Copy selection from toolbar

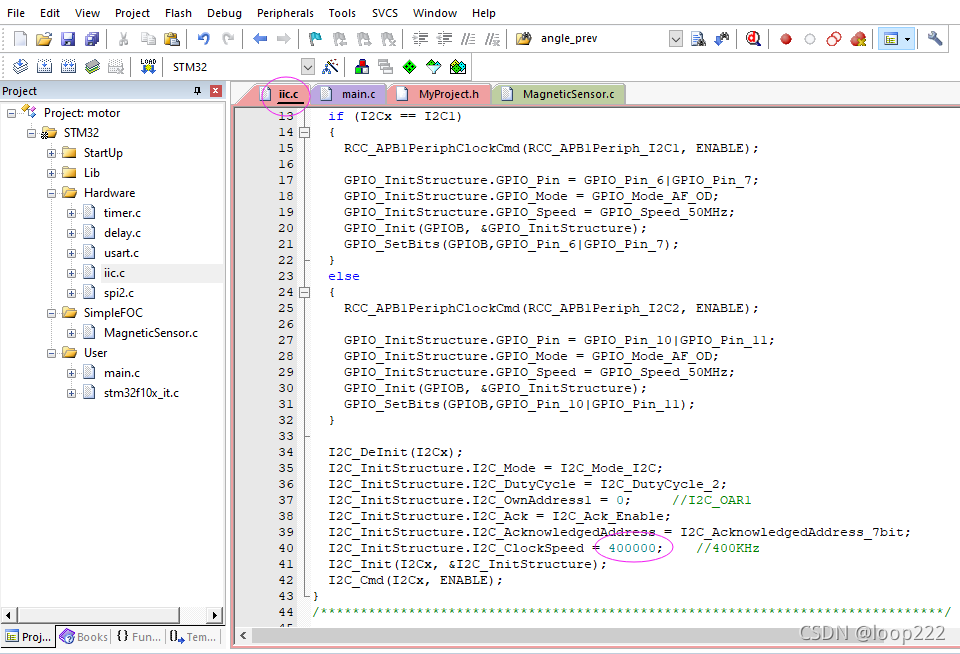[x=148, y=39]
